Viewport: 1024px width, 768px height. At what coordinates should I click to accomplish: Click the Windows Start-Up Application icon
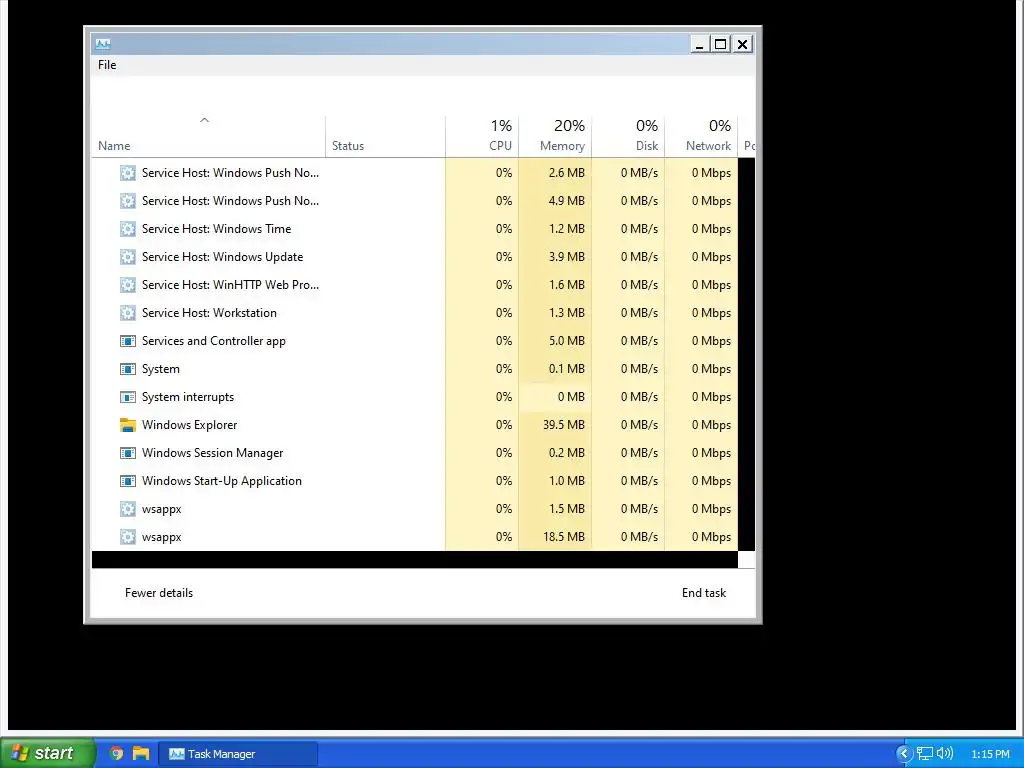click(128, 481)
